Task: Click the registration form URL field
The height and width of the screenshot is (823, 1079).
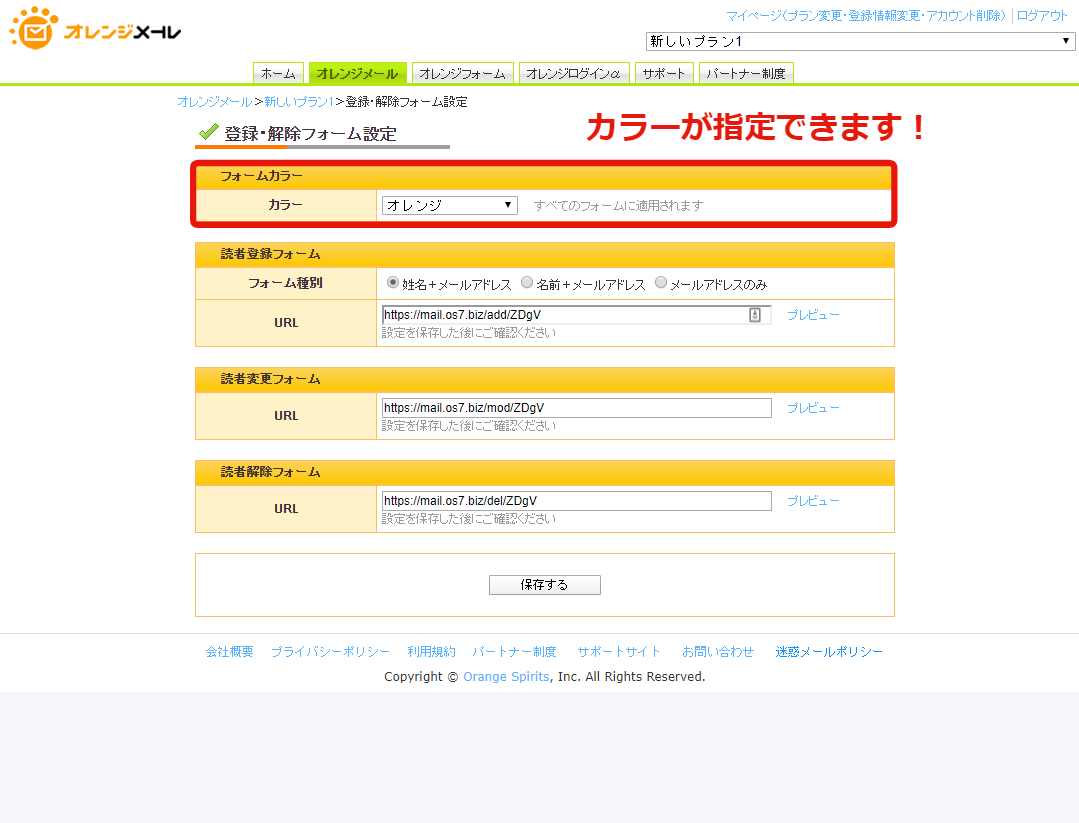Action: pos(576,315)
